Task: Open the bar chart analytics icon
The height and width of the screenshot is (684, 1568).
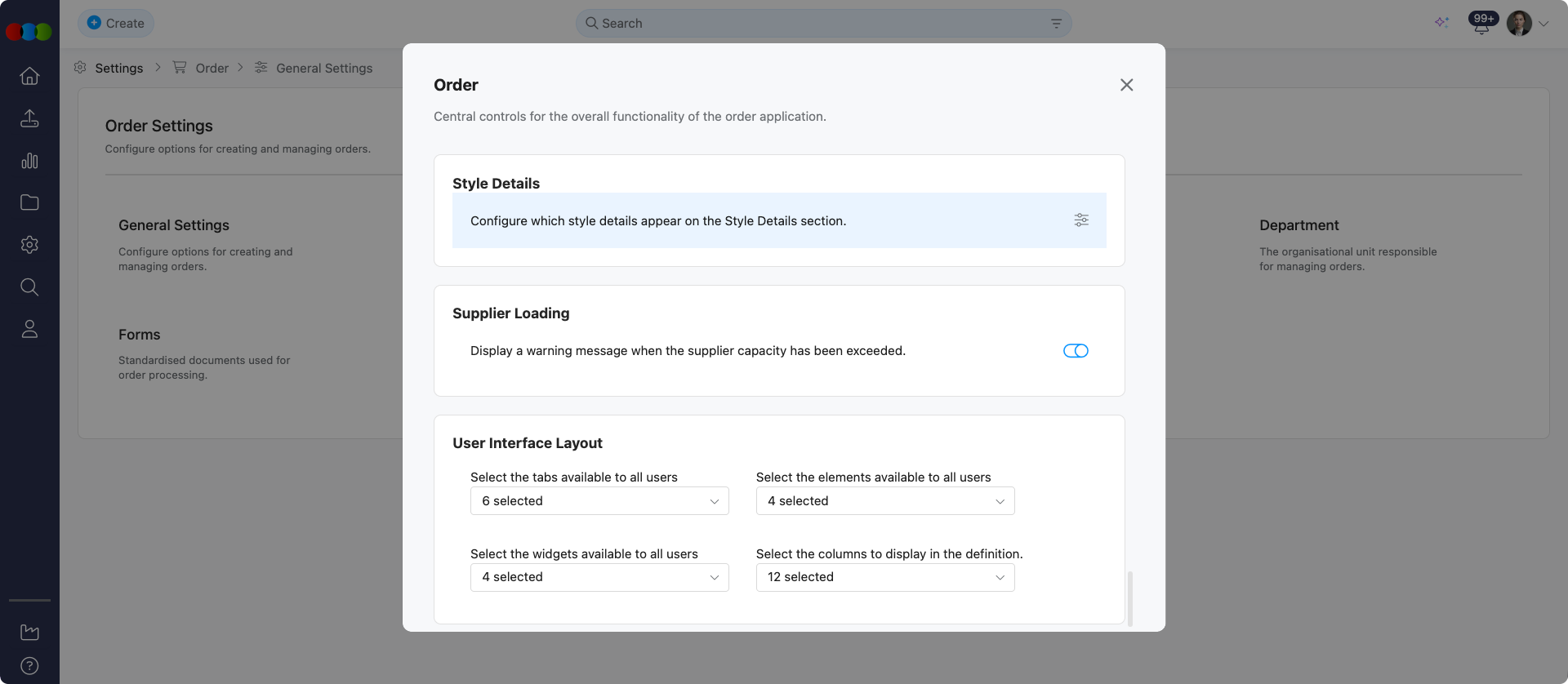Action: point(29,161)
